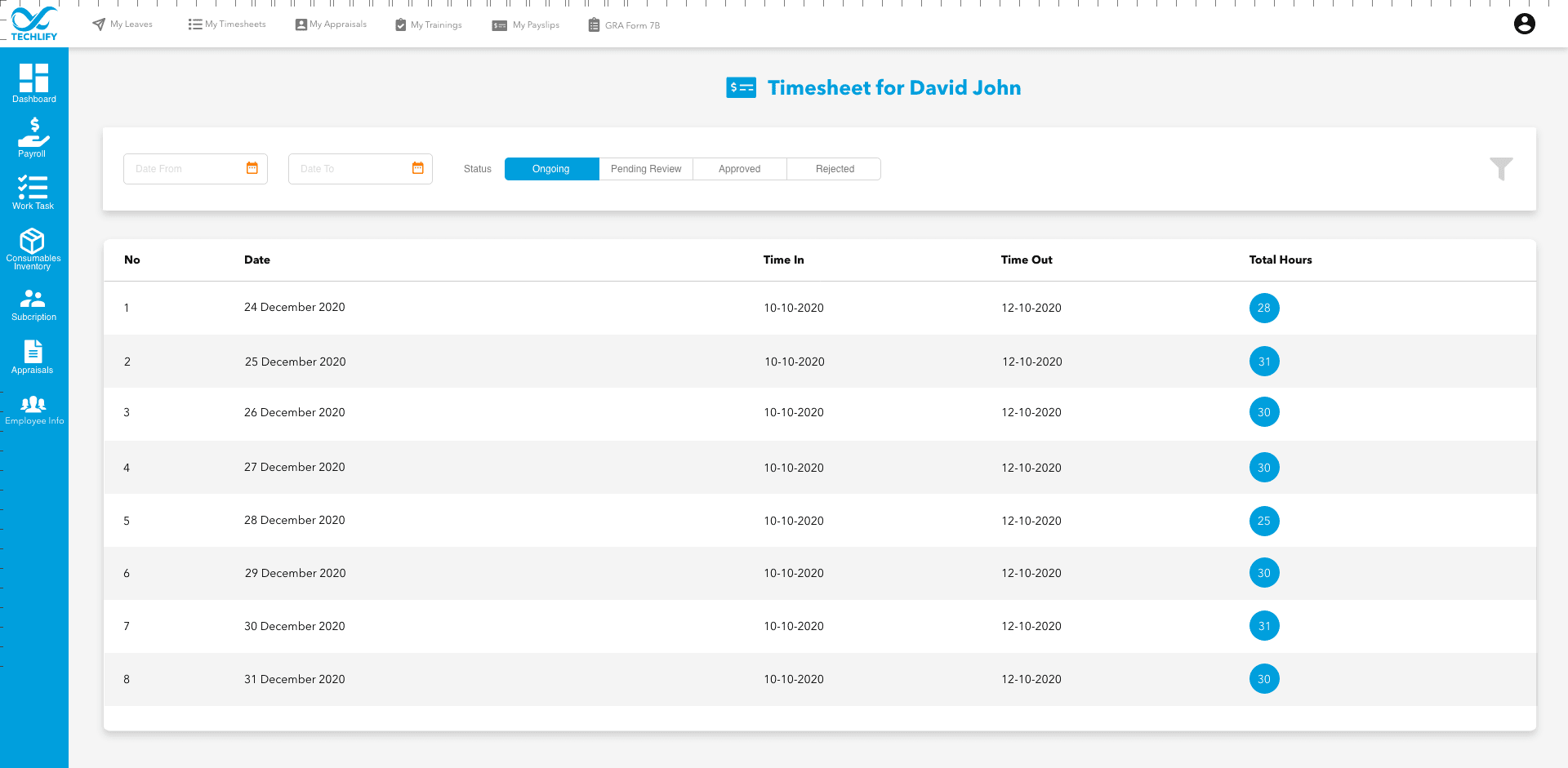Open the Work Task sidebar icon

click(x=33, y=187)
